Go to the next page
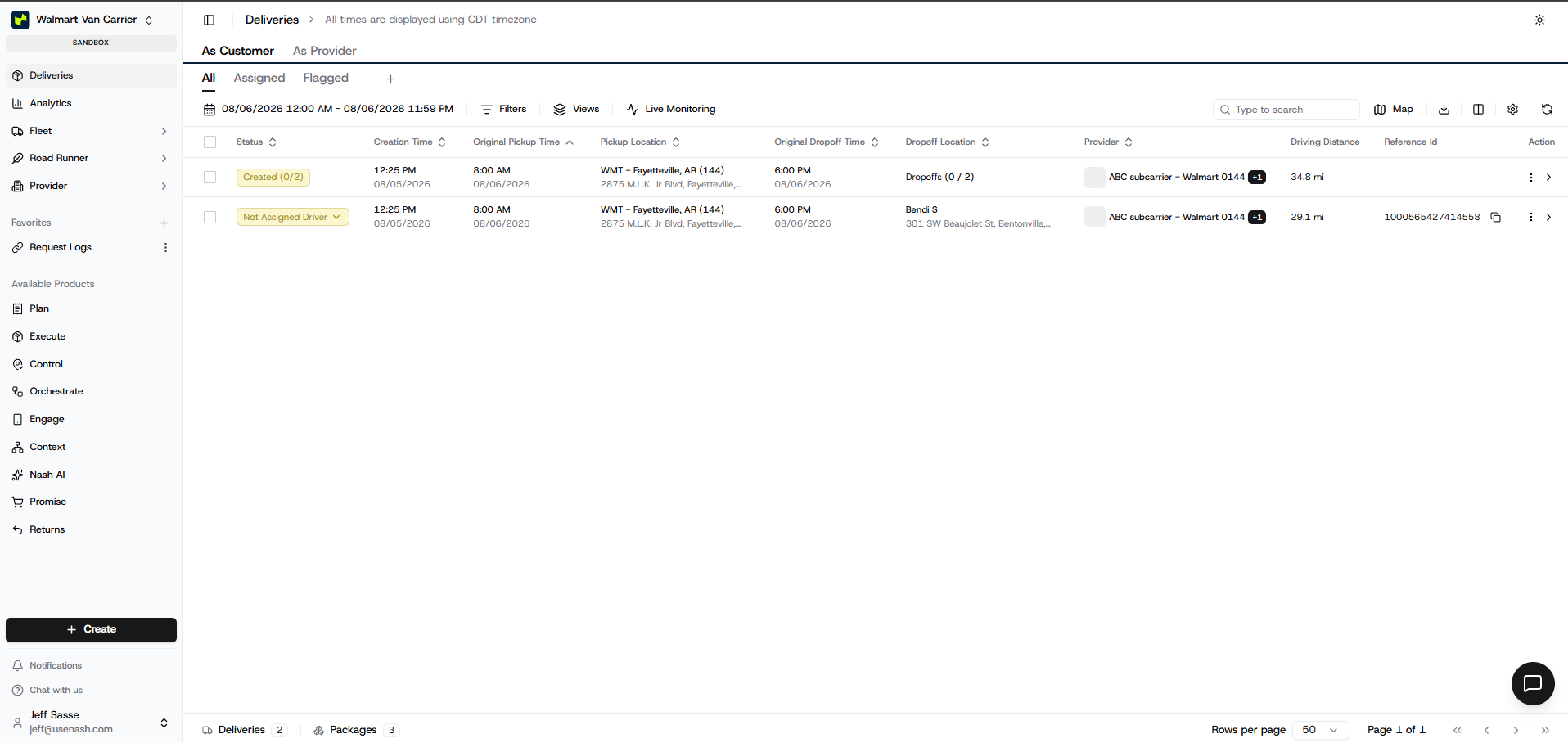 pos(1516,730)
